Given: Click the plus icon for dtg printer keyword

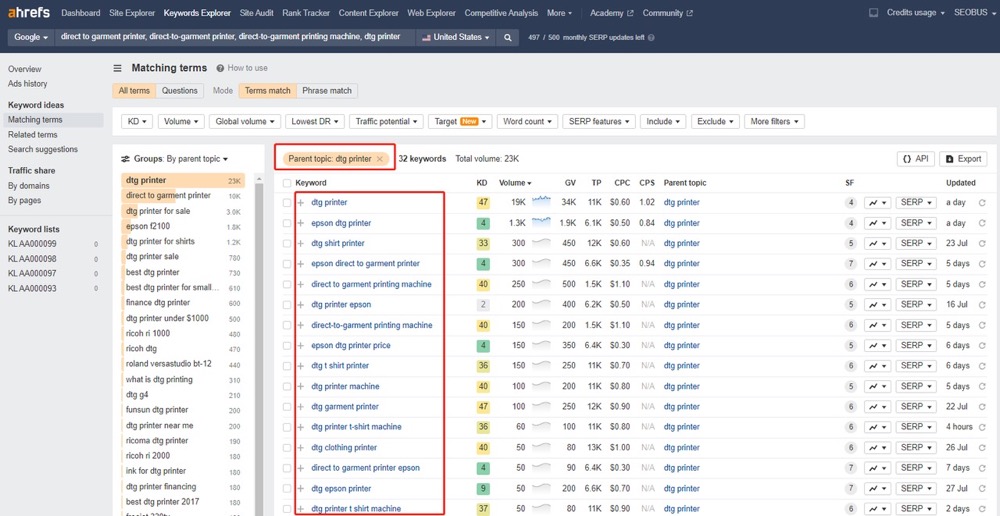Looking at the screenshot, I should click(x=301, y=203).
